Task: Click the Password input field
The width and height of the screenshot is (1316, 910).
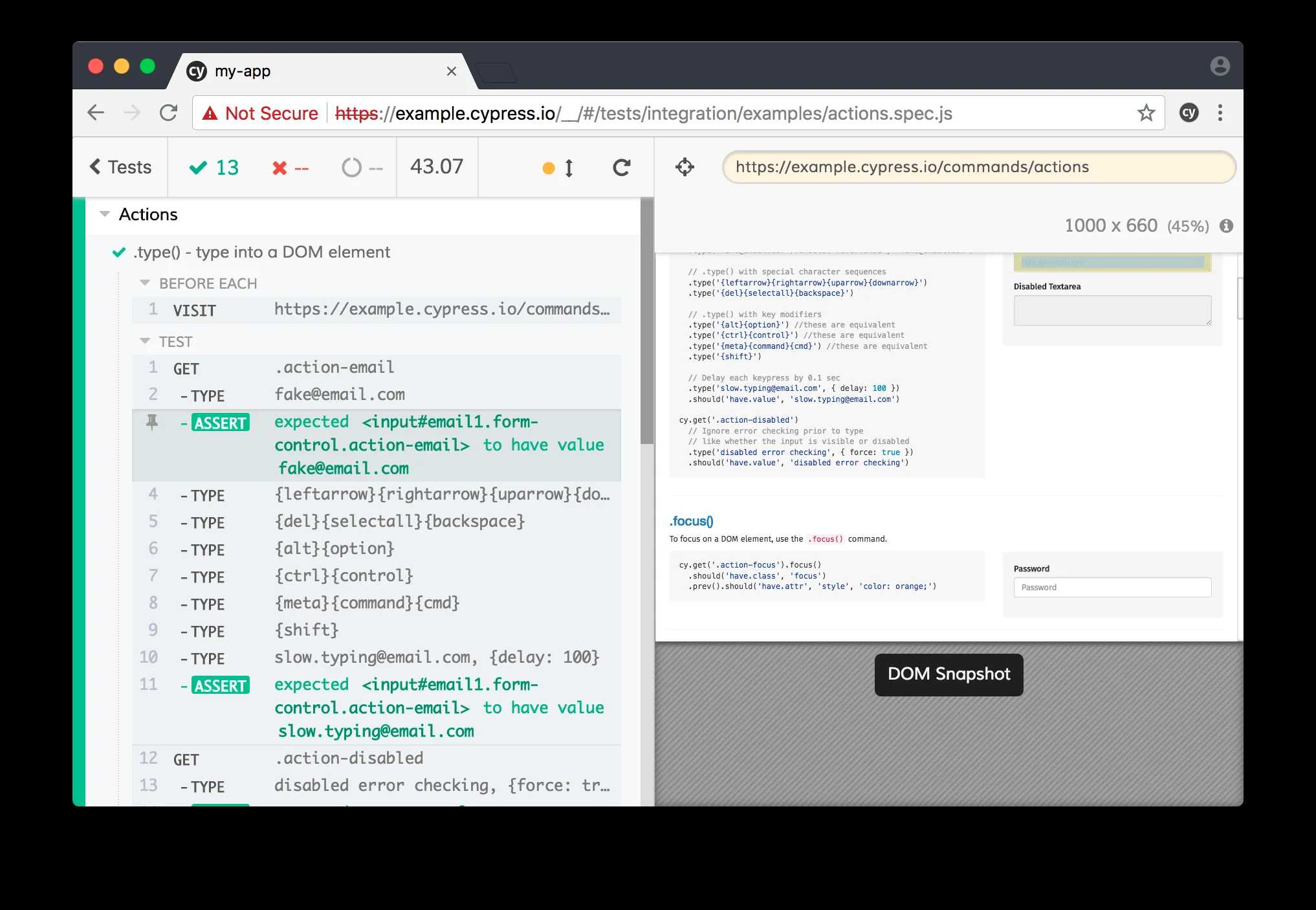Action: (x=1112, y=587)
